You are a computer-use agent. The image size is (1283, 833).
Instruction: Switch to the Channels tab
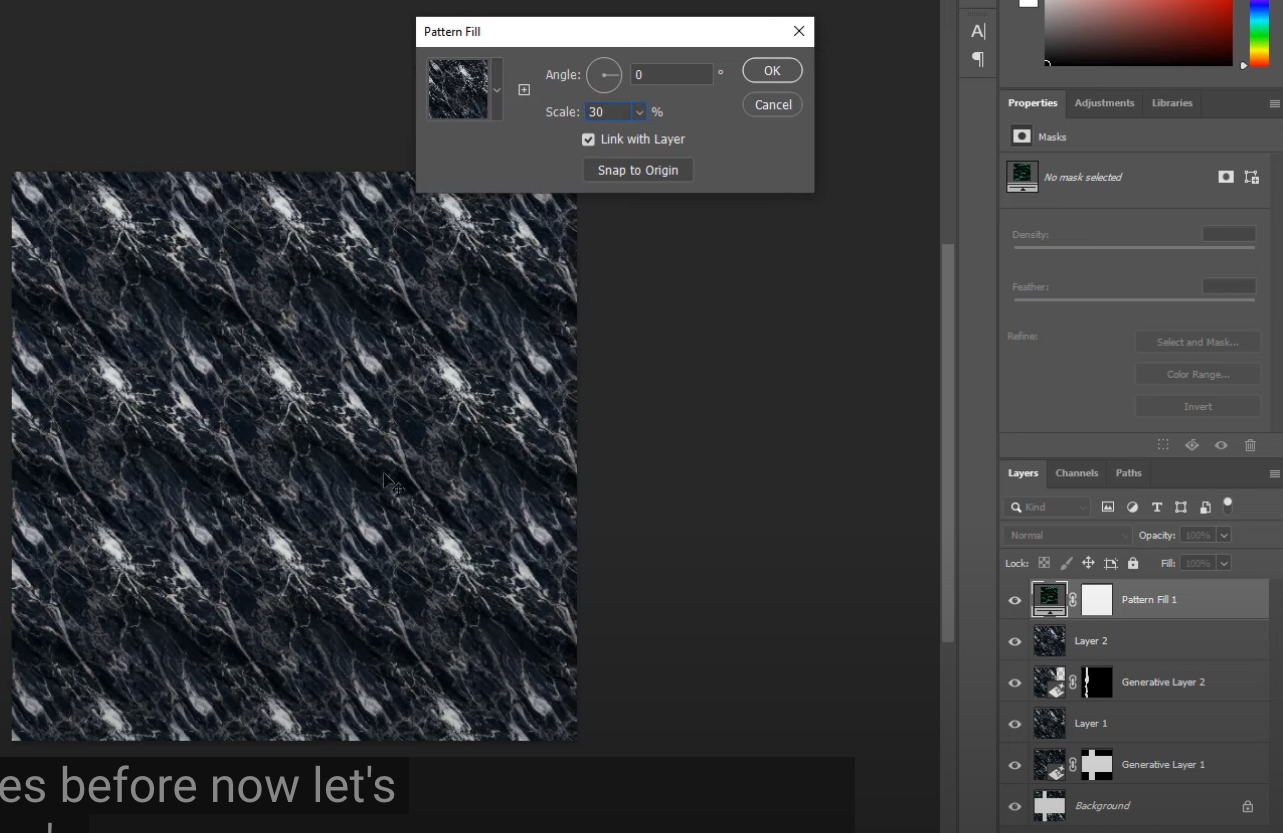1076,473
